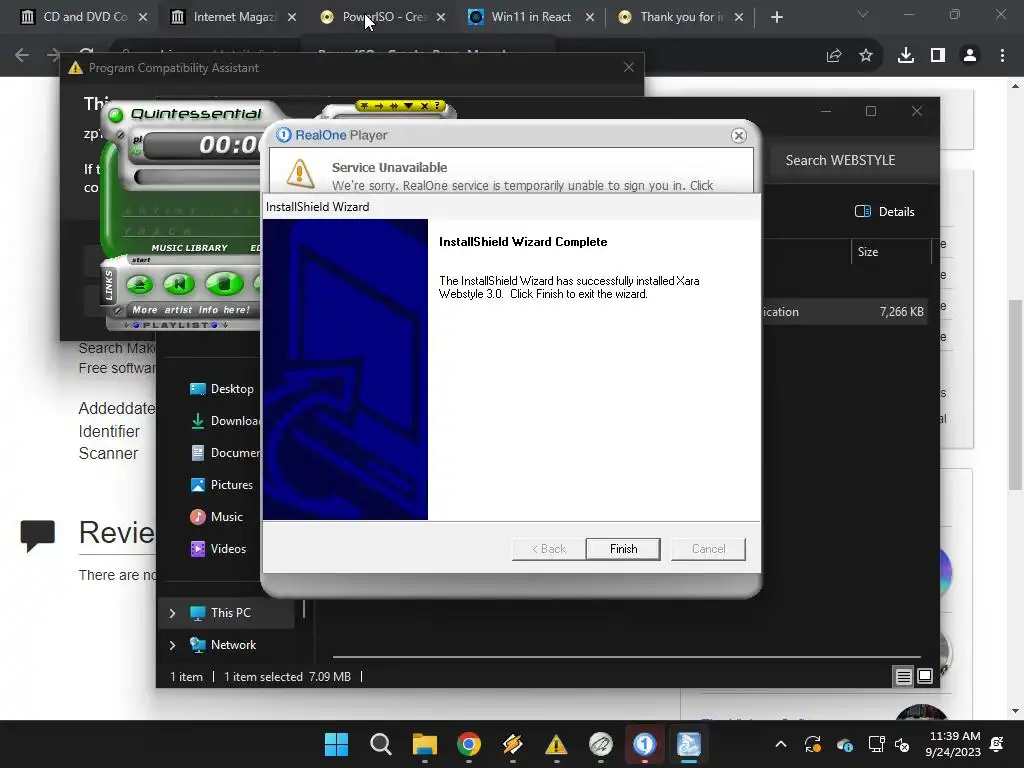1024x768 pixels.
Task: Click muted volume icon in tray
Action: (x=903, y=744)
